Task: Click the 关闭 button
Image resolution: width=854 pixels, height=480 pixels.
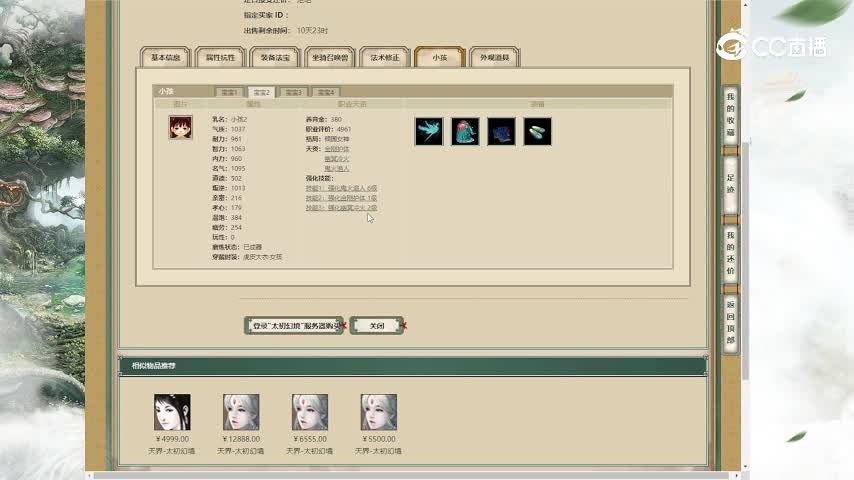Action: (x=376, y=326)
